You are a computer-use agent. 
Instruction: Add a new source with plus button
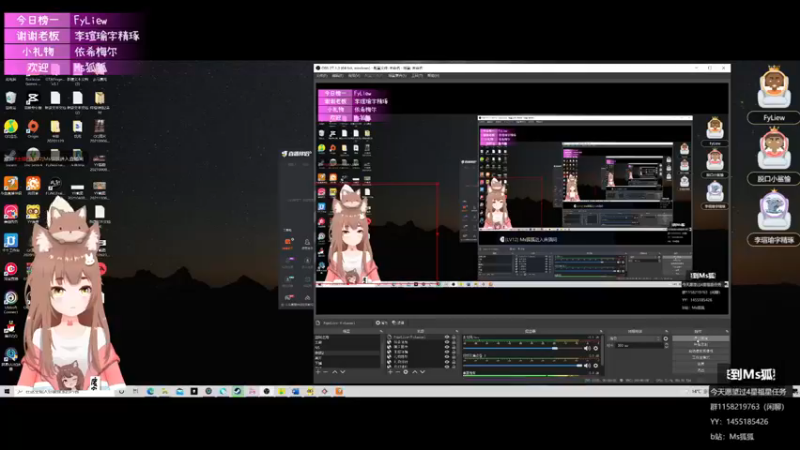tap(390, 371)
